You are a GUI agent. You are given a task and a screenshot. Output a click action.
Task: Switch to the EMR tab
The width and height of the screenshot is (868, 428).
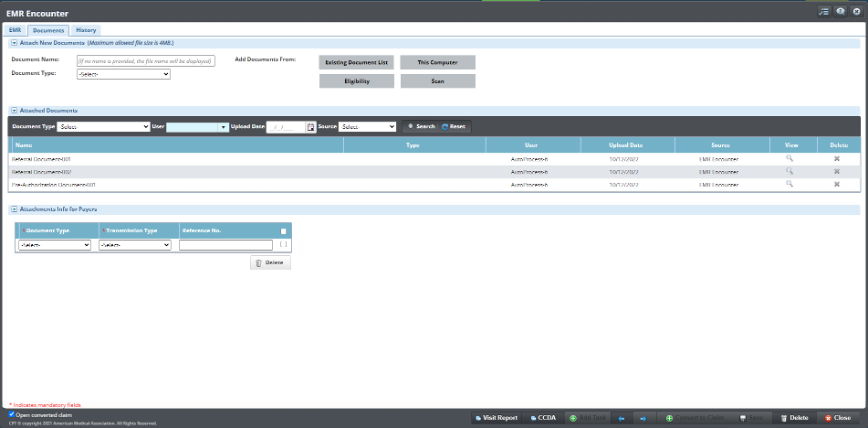click(15, 30)
